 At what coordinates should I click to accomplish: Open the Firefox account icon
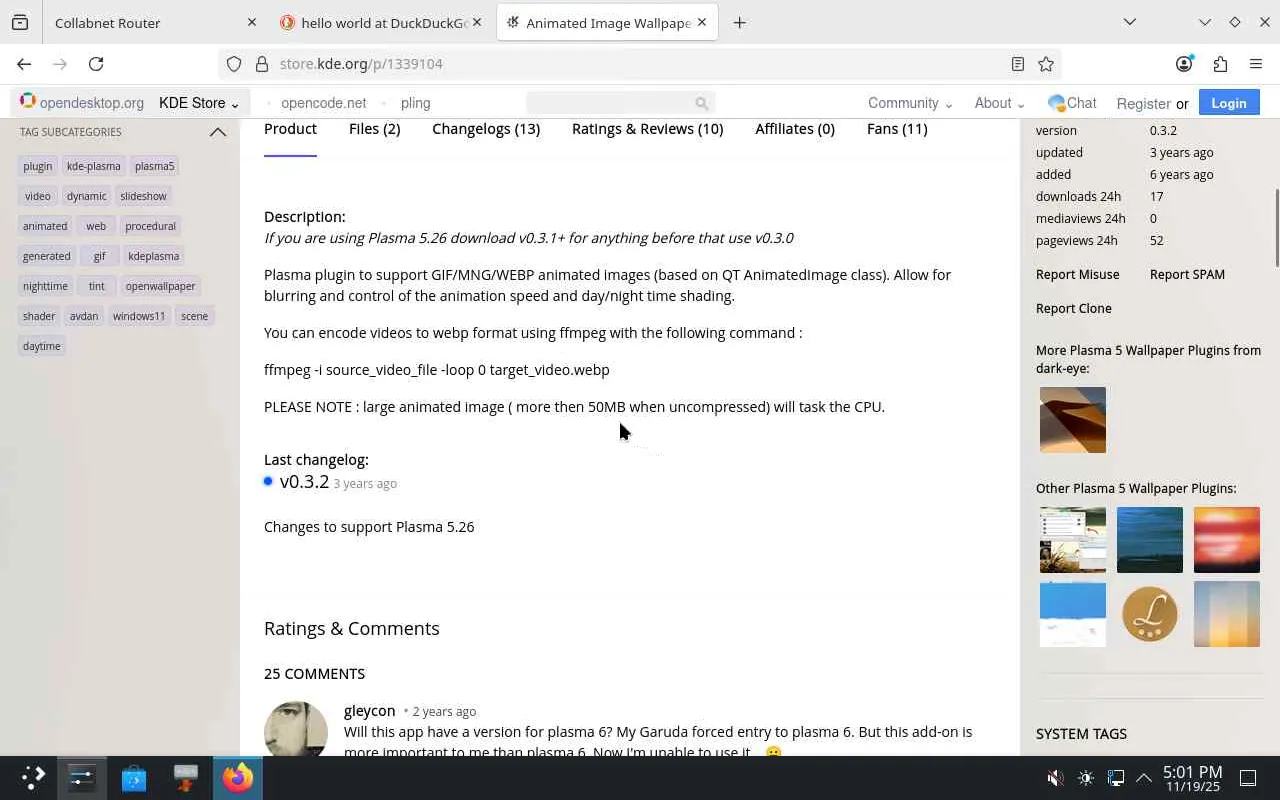point(1184,64)
